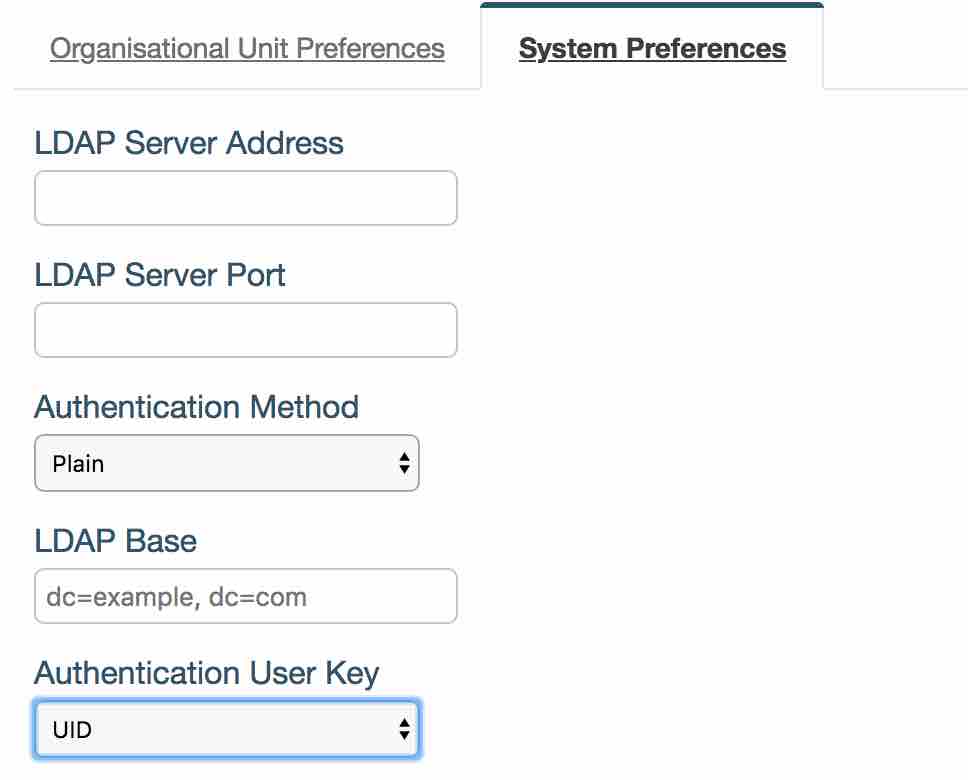The height and width of the screenshot is (780, 968).
Task: Open the Authentication Method dropdown
Action: (226, 463)
